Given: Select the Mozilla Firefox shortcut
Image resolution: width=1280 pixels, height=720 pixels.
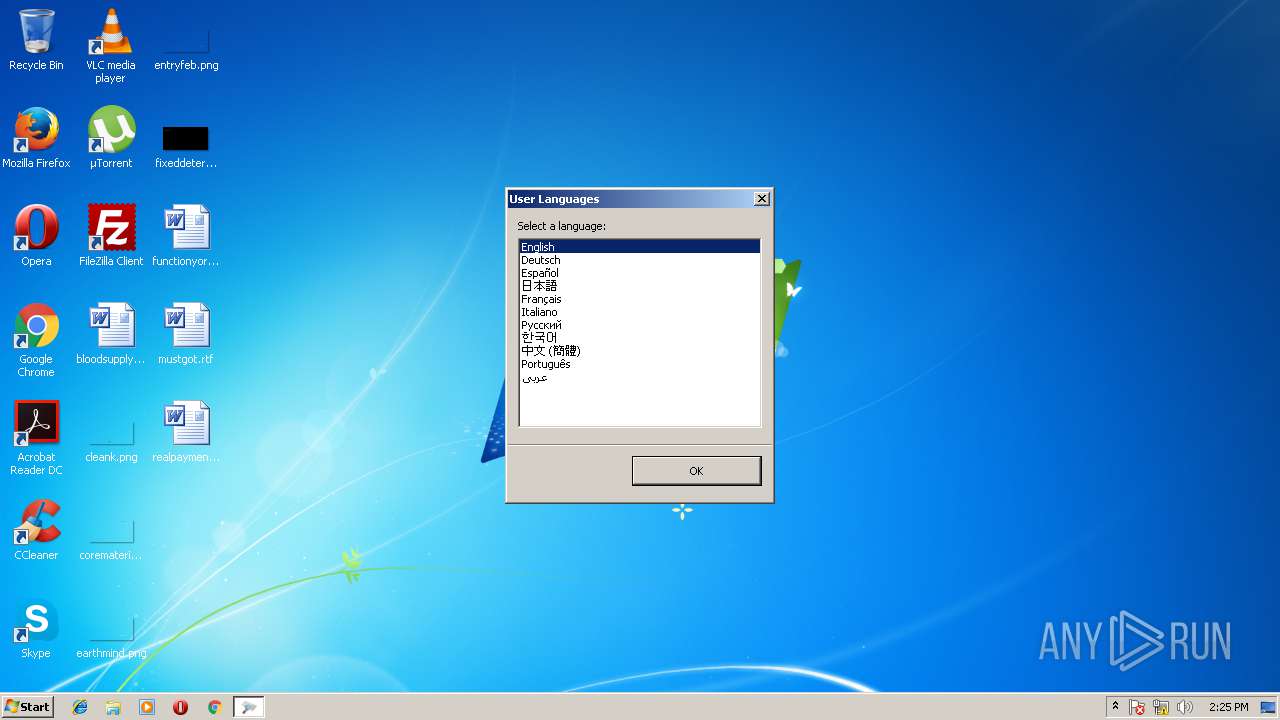Looking at the screenshot, I should pyautogui.click(x=36, y=138).
